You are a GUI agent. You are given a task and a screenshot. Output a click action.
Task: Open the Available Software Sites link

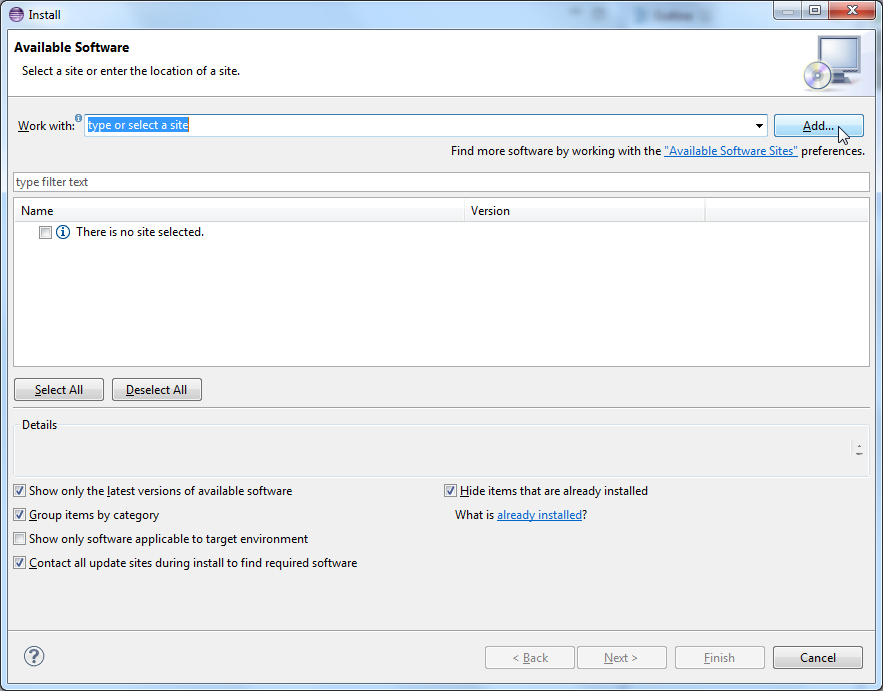click(730, 151)
